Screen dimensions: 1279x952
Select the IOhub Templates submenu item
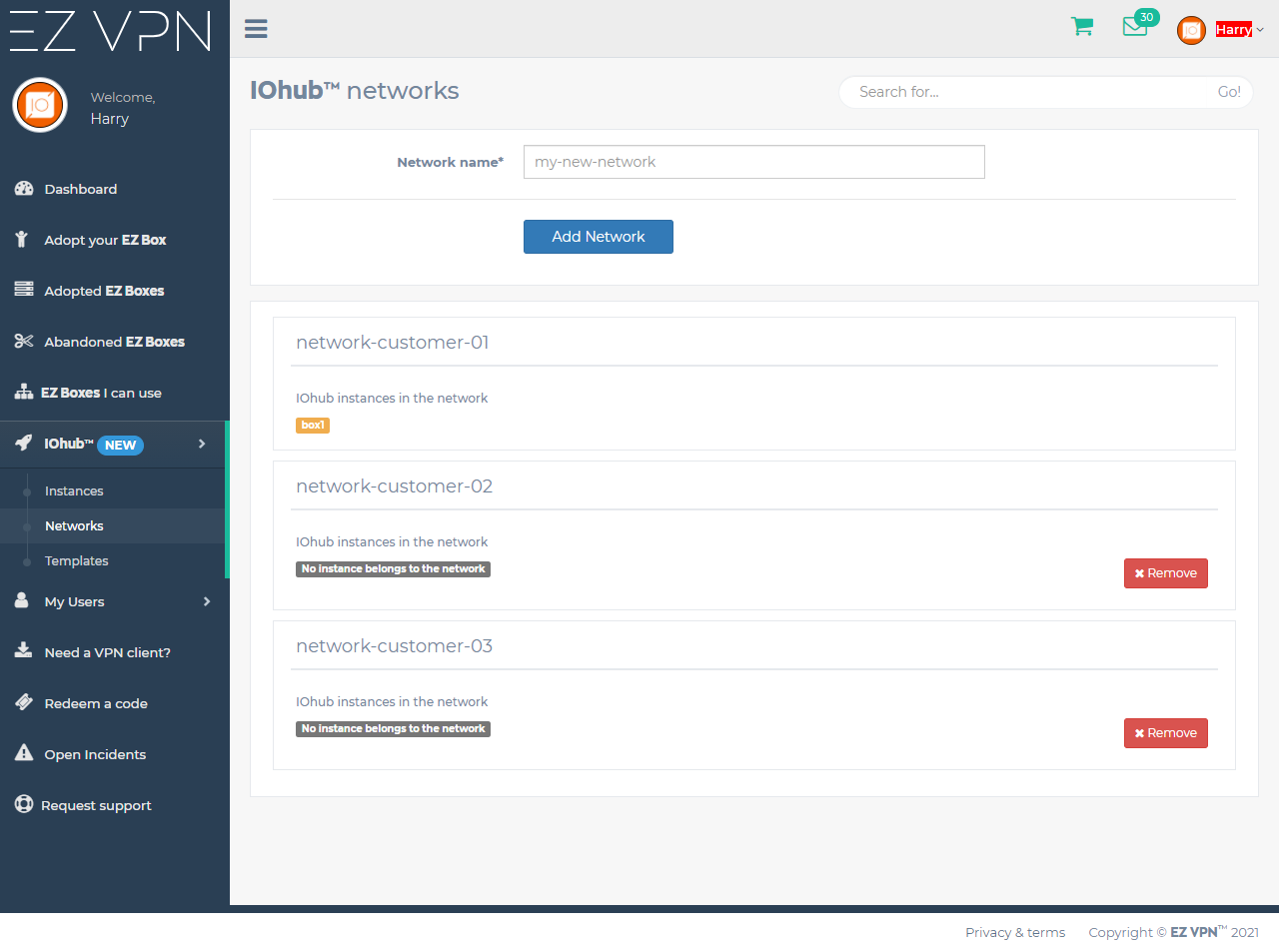[77, 560]
